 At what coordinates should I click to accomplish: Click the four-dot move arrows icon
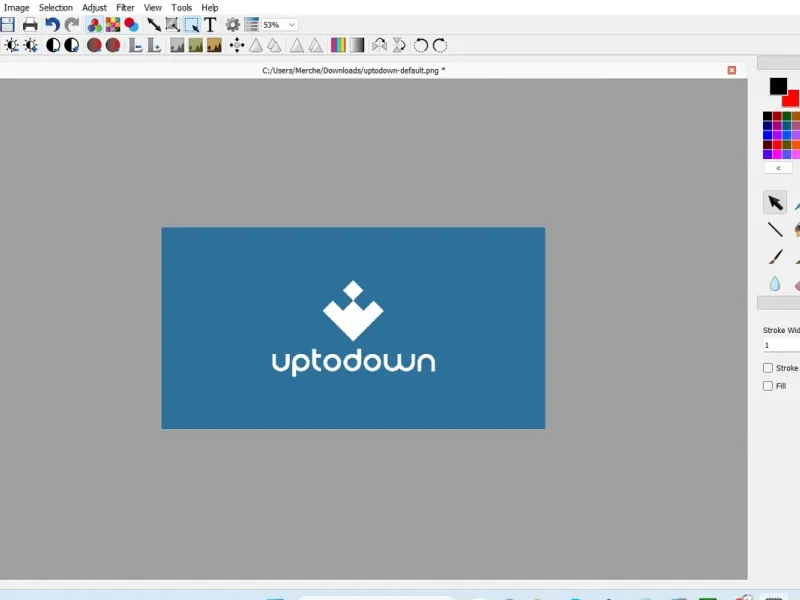pyautogui.click(x=237, y=45)
